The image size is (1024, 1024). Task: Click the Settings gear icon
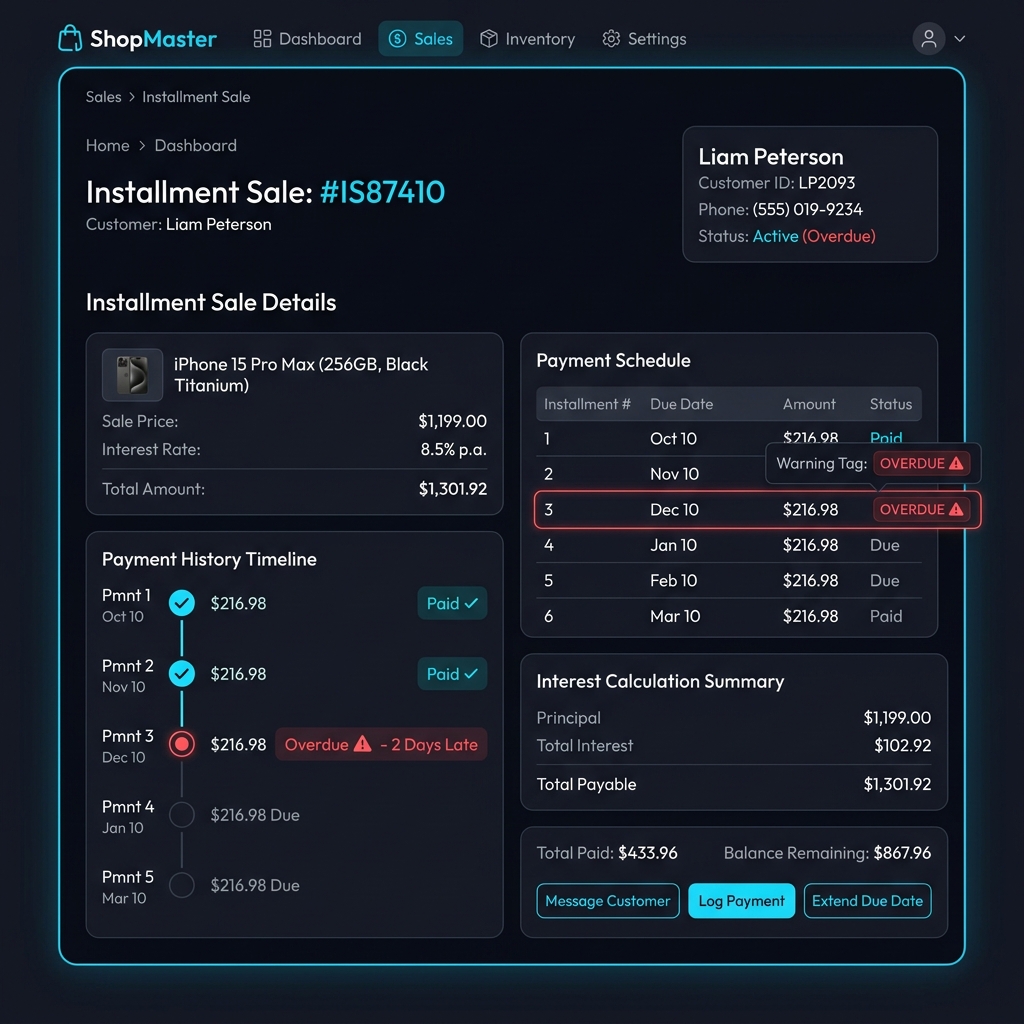[x=611, y=39]
